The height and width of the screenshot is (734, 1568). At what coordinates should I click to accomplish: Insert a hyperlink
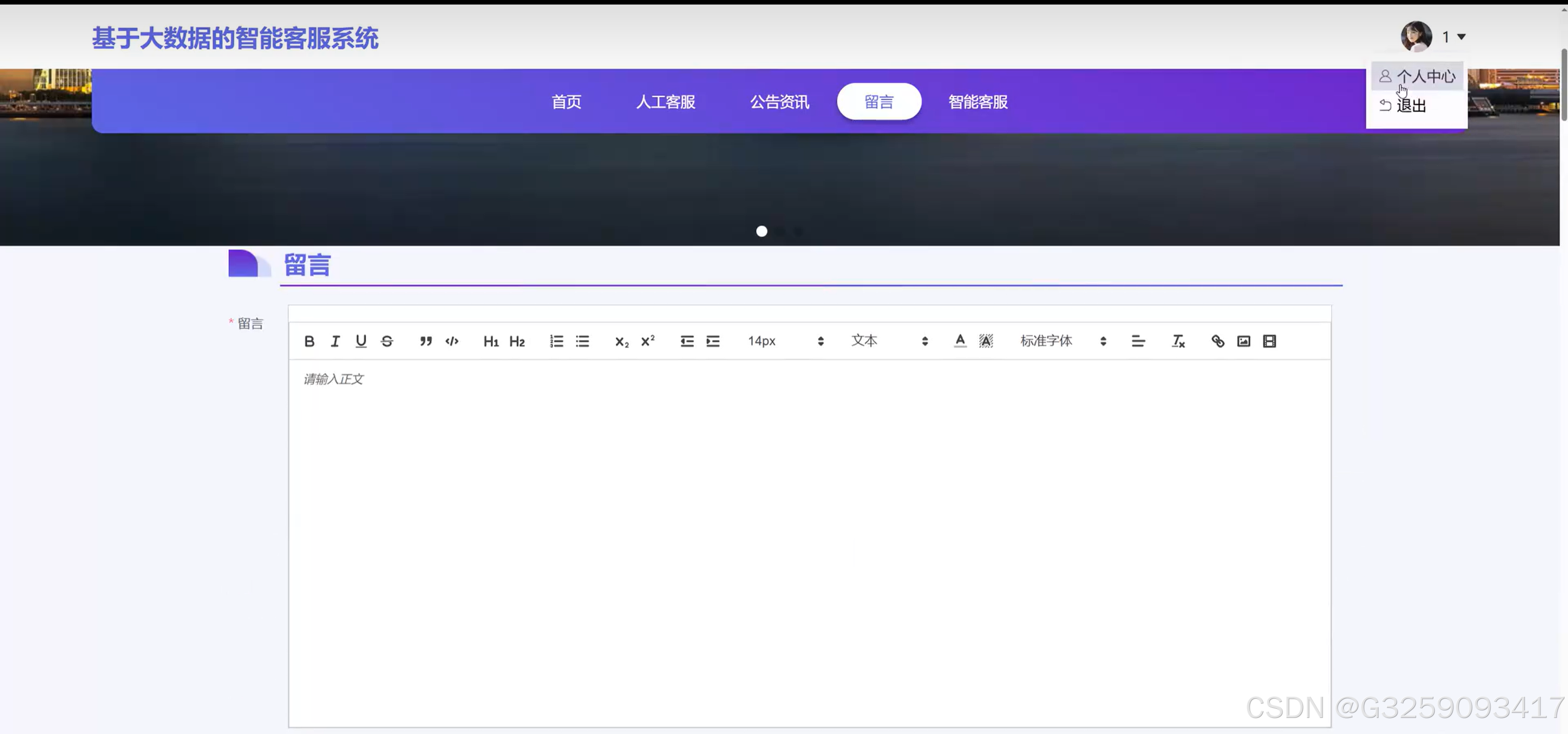click(x=1218, y=341)
